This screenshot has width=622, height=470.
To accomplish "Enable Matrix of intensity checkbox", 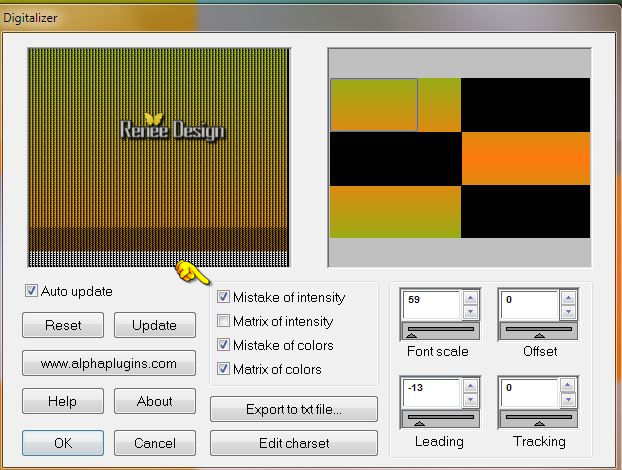I will click(x=223, y=321).
